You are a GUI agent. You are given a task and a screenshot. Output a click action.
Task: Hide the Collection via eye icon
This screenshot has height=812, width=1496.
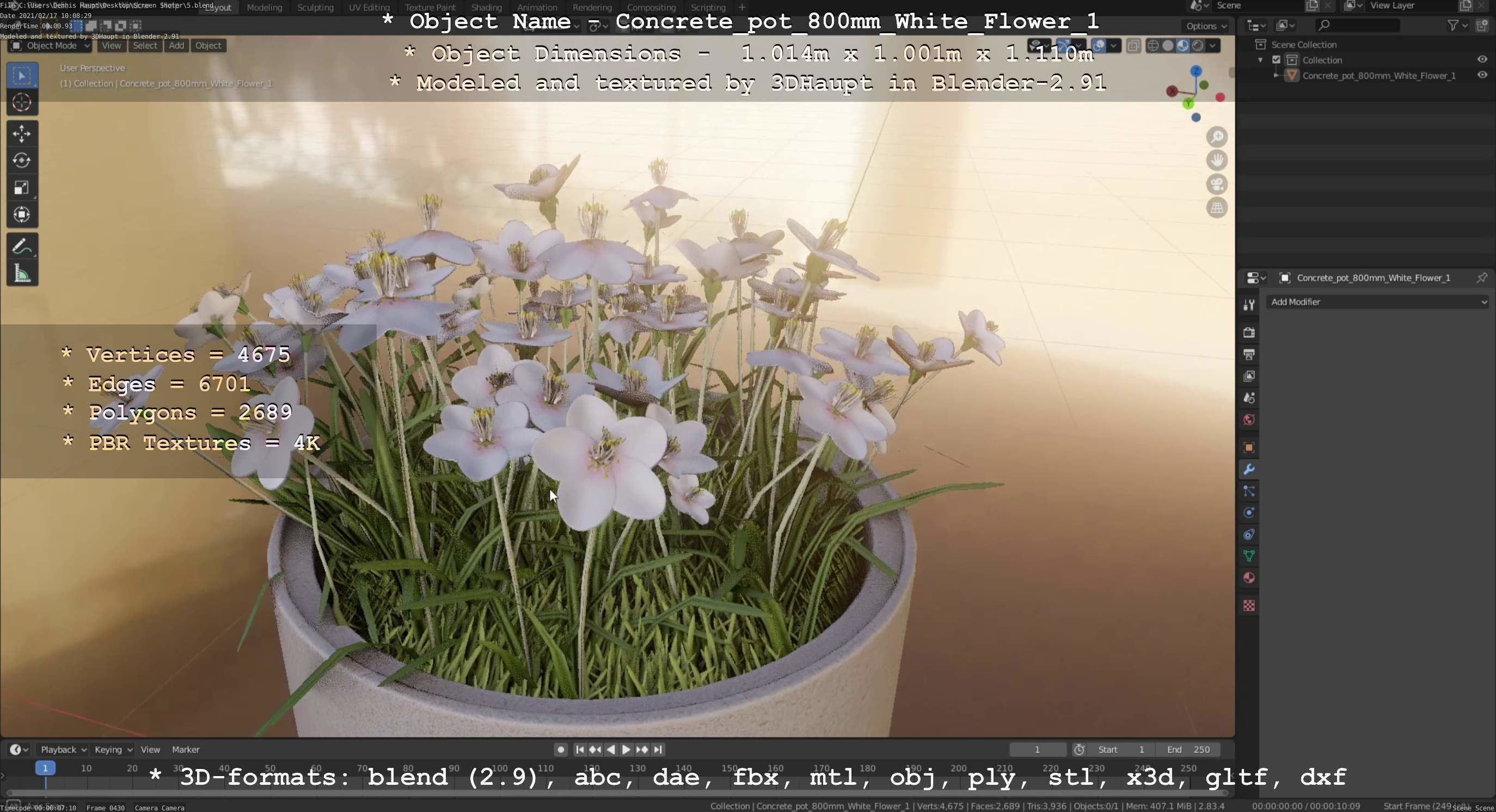1481,60
